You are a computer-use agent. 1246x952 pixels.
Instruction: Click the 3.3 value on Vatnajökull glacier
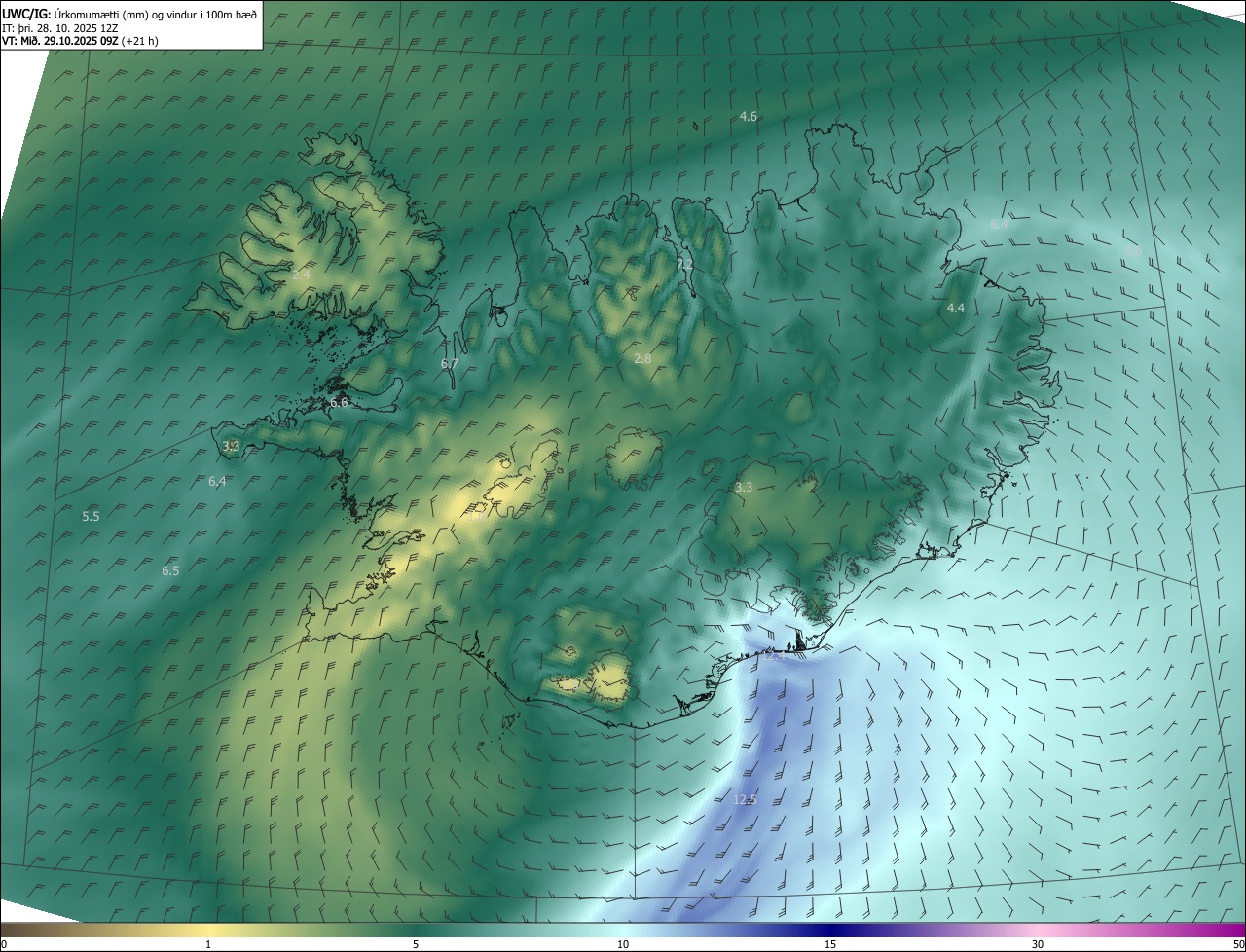coord(744,487)
